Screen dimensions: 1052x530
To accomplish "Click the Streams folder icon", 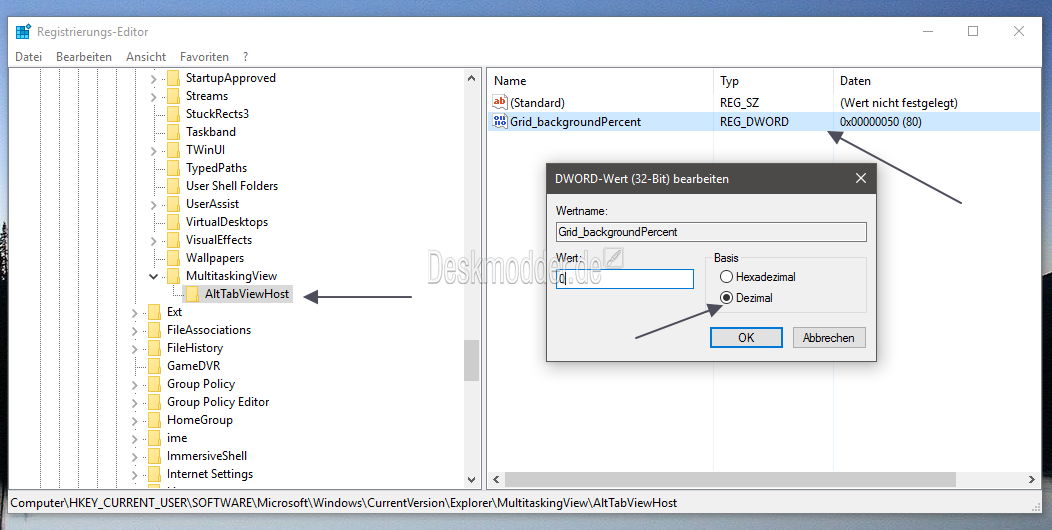I will (173, 96).
